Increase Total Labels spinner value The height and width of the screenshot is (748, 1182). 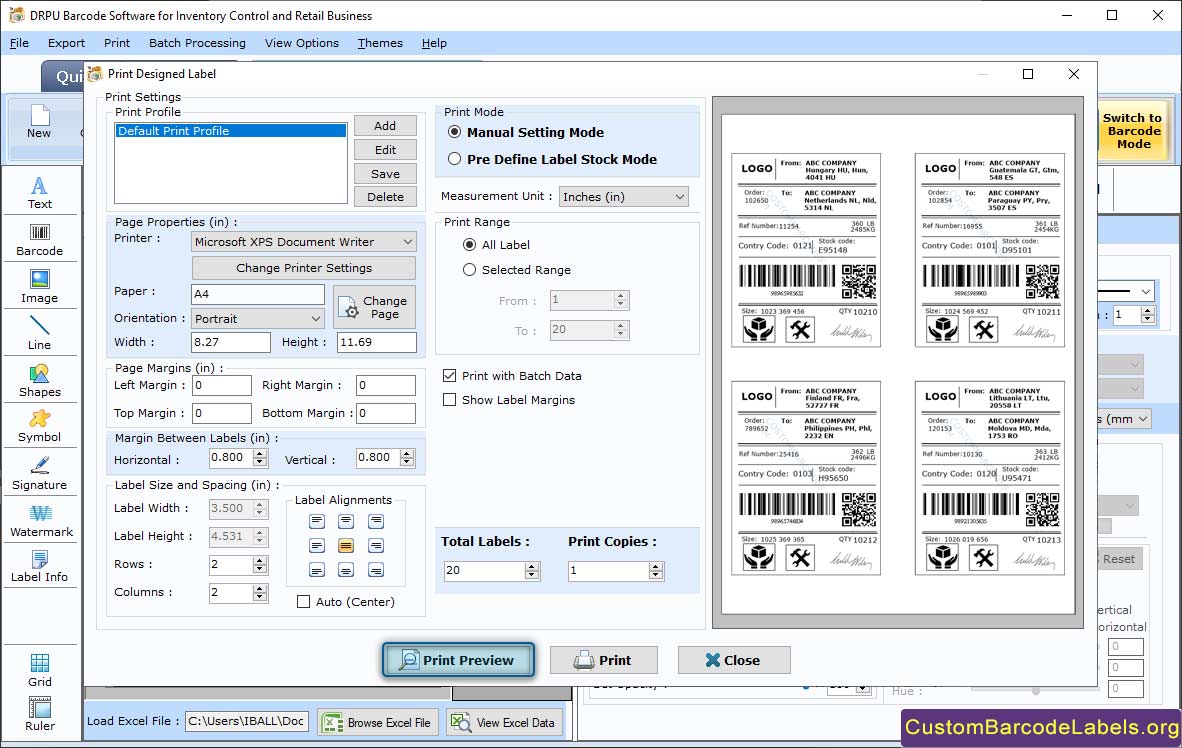532,566
